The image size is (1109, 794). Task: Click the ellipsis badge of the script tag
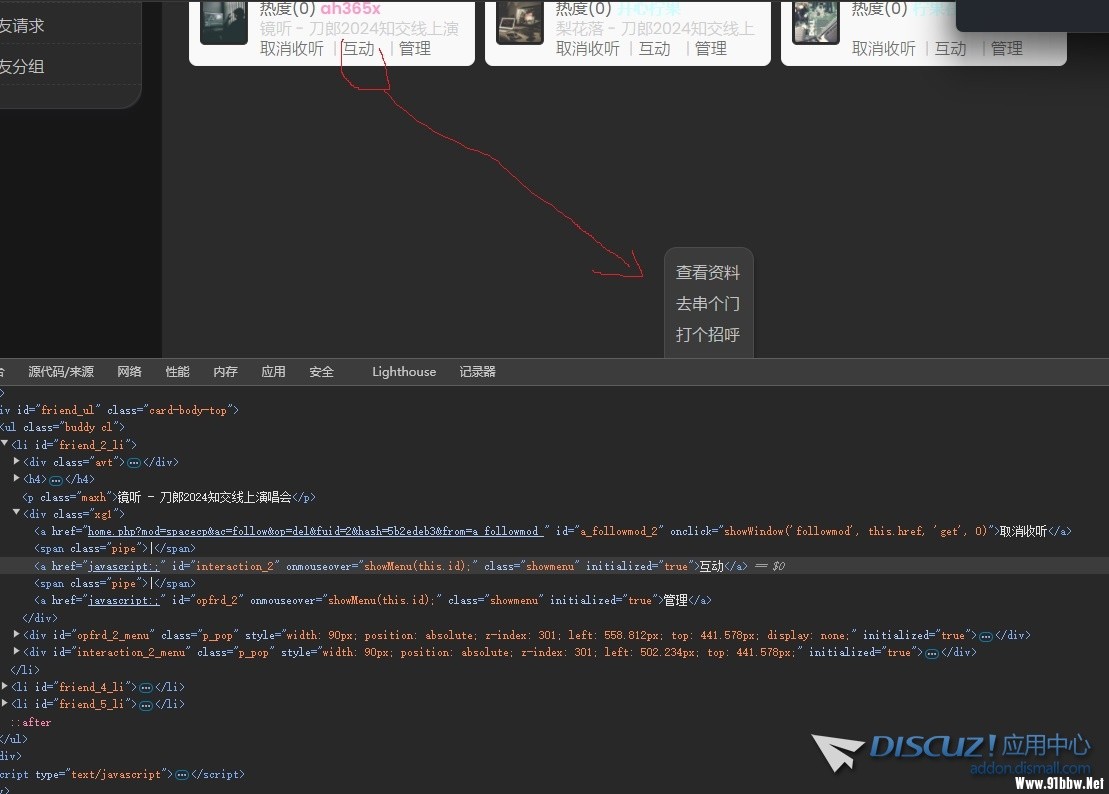181,775
